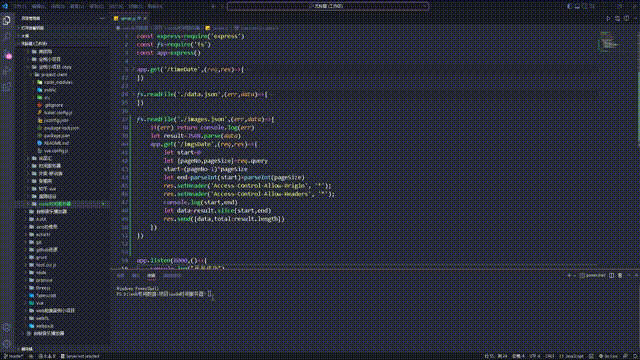Open the terminal launch profile dropdown arrow

click(x=574, y=276)
